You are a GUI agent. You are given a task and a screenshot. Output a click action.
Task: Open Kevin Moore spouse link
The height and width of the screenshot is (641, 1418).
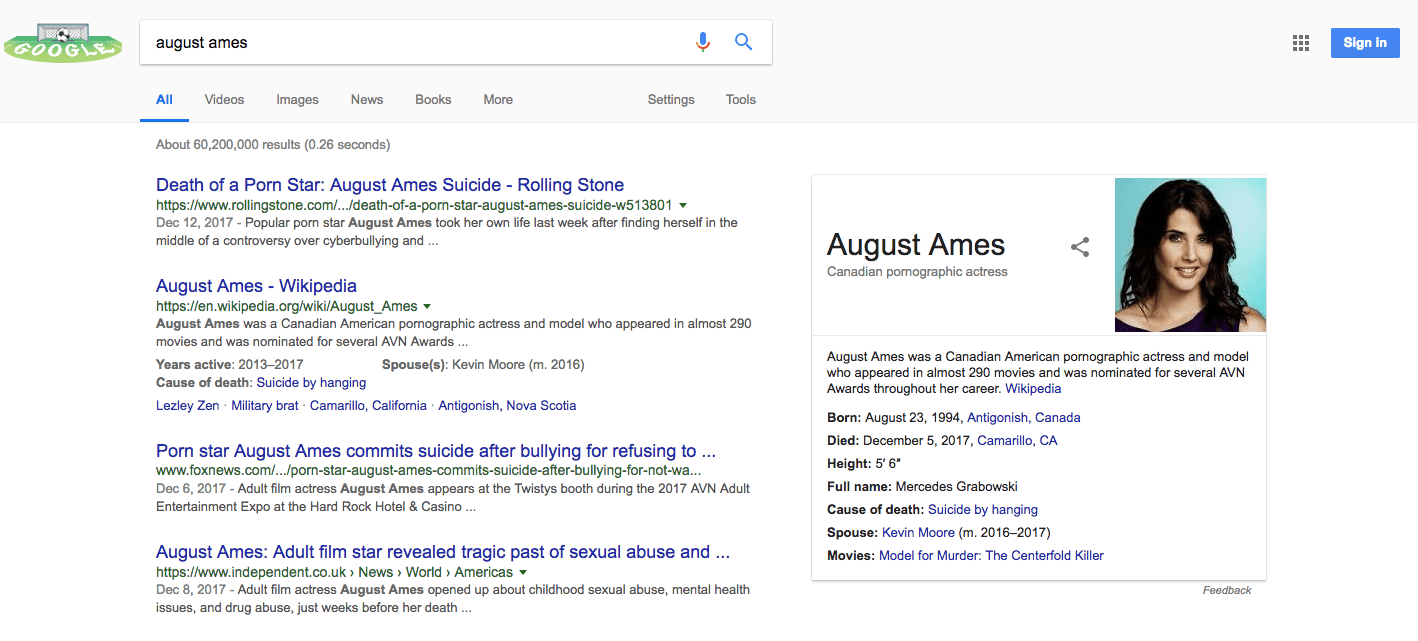pyautogui.click(x=918, y=533)
